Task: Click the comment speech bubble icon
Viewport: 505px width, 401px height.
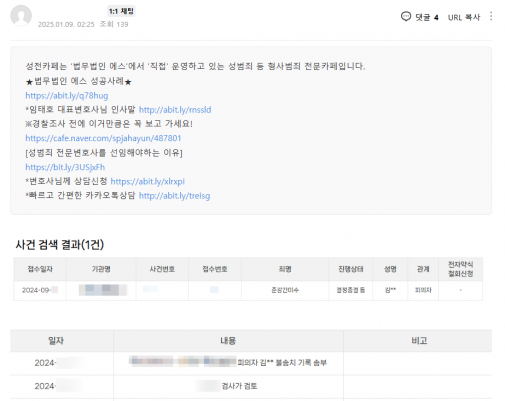Action: tap(406, 17)
